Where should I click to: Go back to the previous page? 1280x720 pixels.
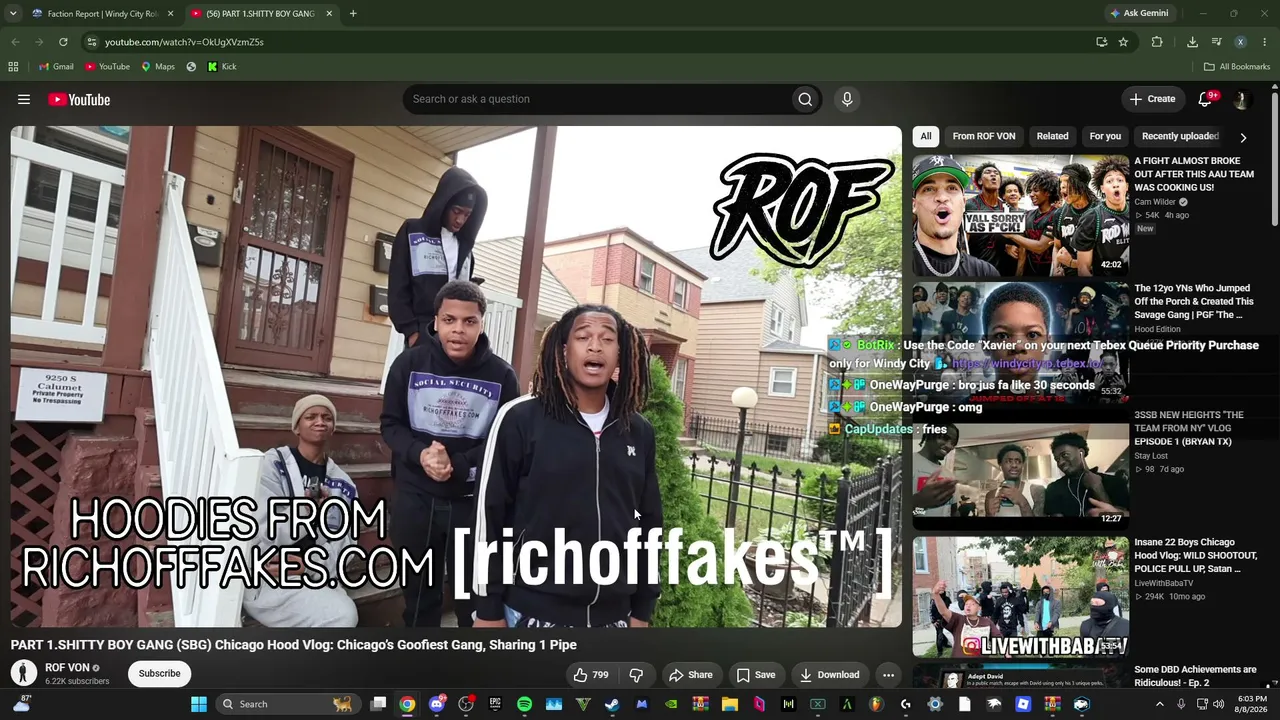15,42
